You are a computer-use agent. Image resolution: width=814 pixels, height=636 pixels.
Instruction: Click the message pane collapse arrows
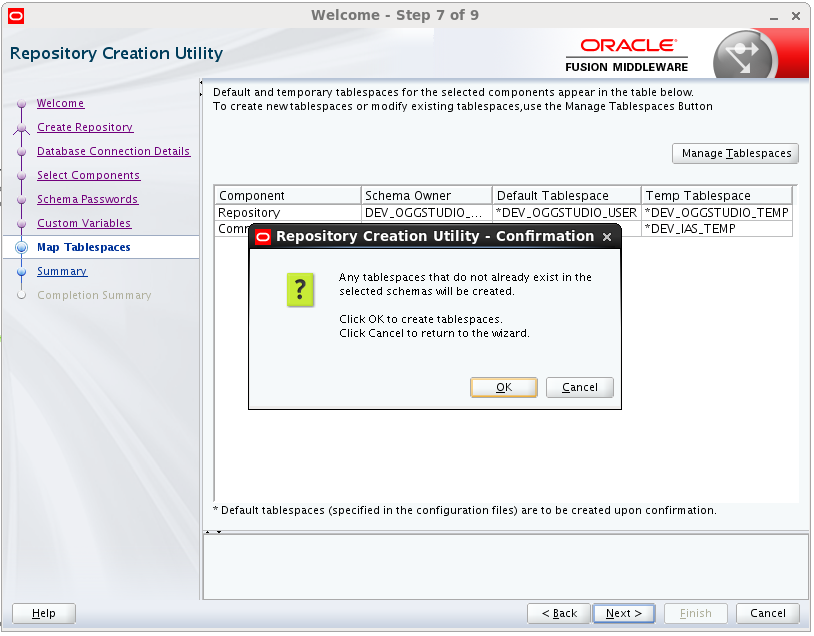click(x=213, y=532)
